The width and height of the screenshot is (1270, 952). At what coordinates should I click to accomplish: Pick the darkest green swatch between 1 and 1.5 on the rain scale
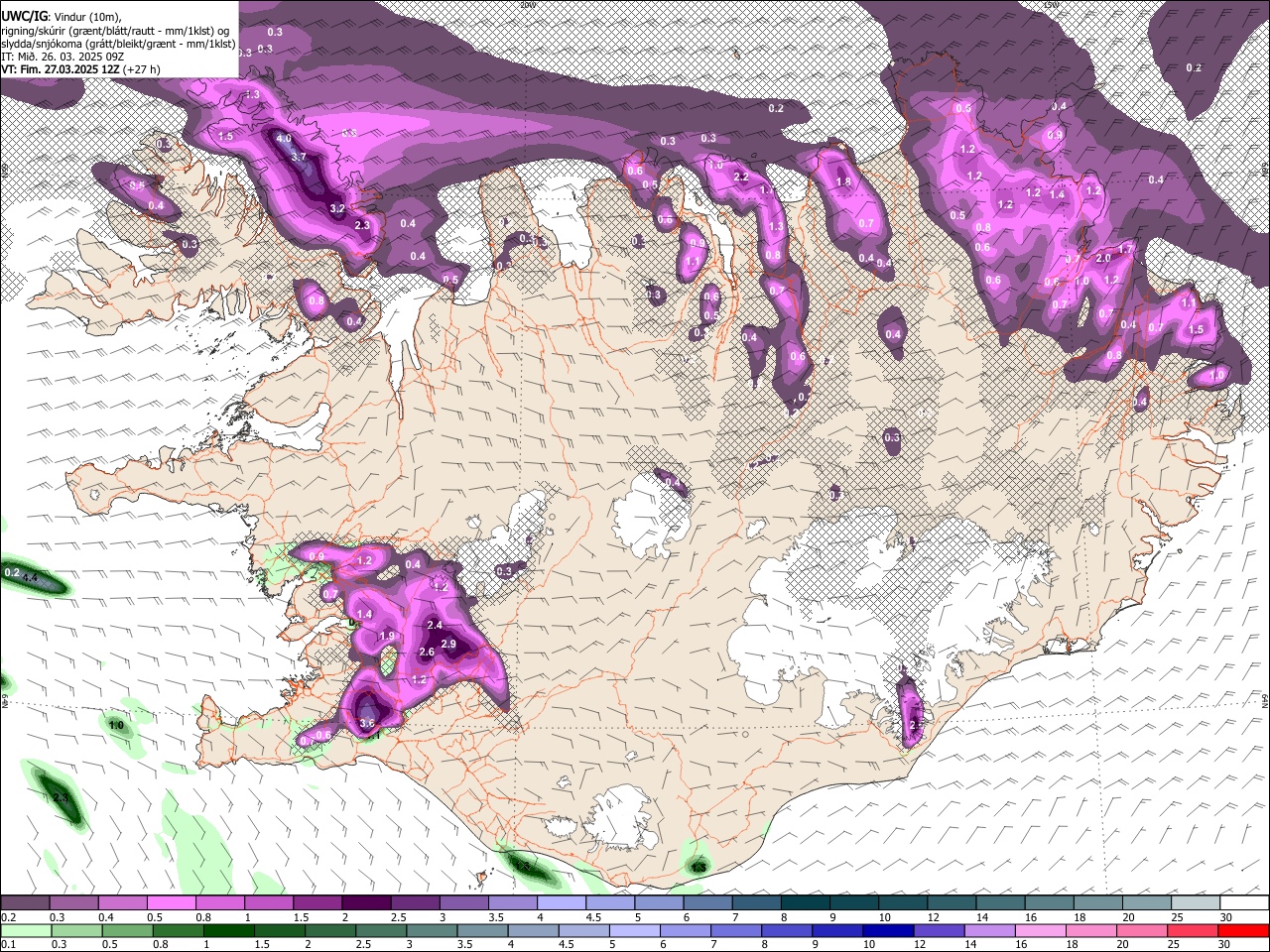[x=231, y=930]
